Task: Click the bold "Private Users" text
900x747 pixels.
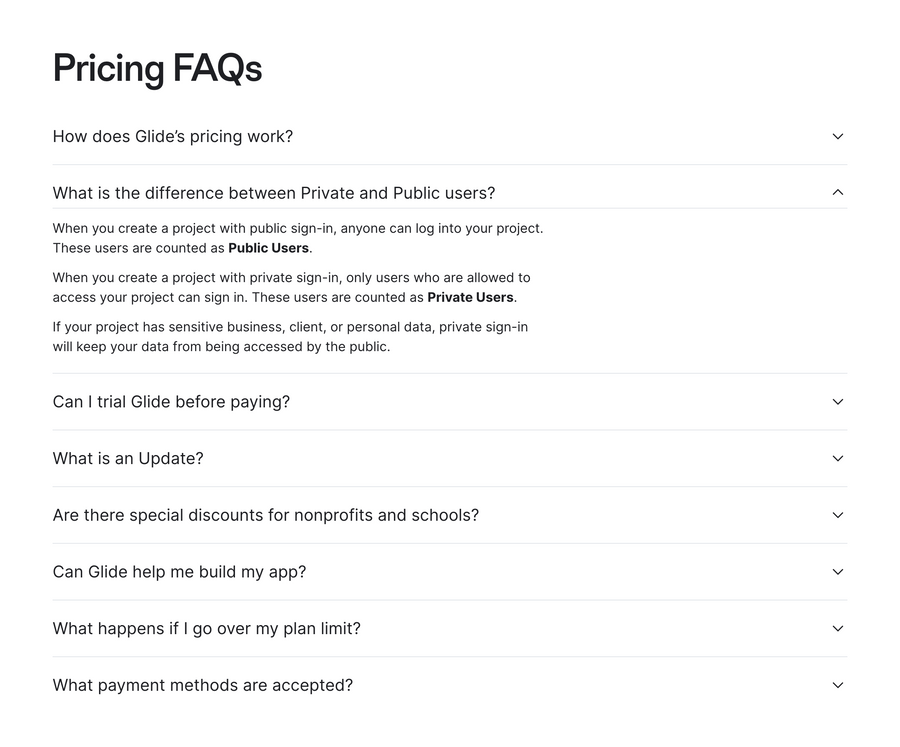Action: 470,297
